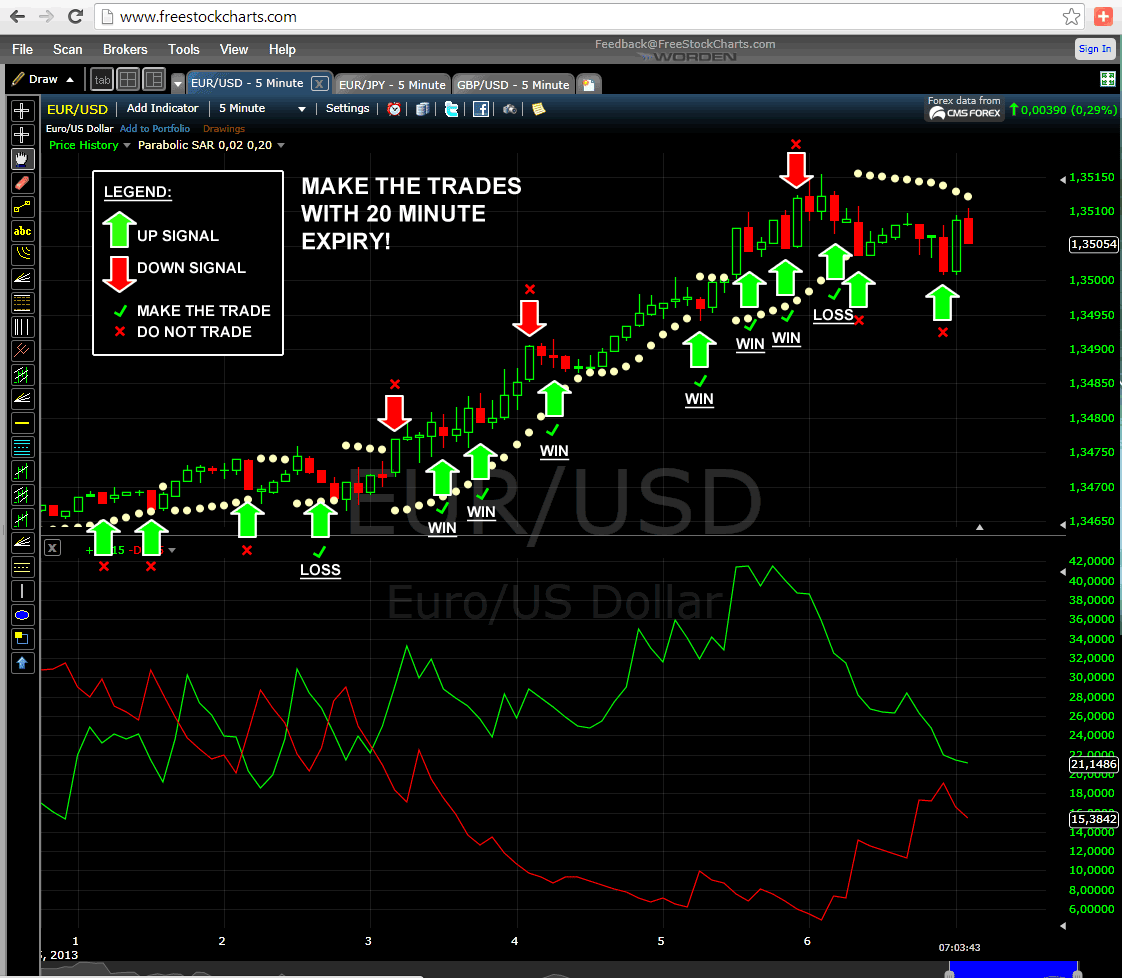Open the Tools menu

coord(184,49)
